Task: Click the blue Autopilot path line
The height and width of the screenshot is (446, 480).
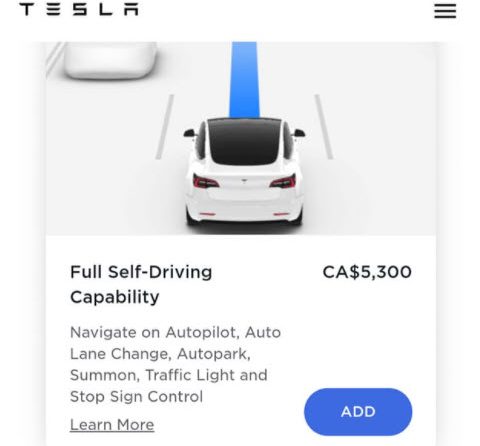Action: (244, 80)
